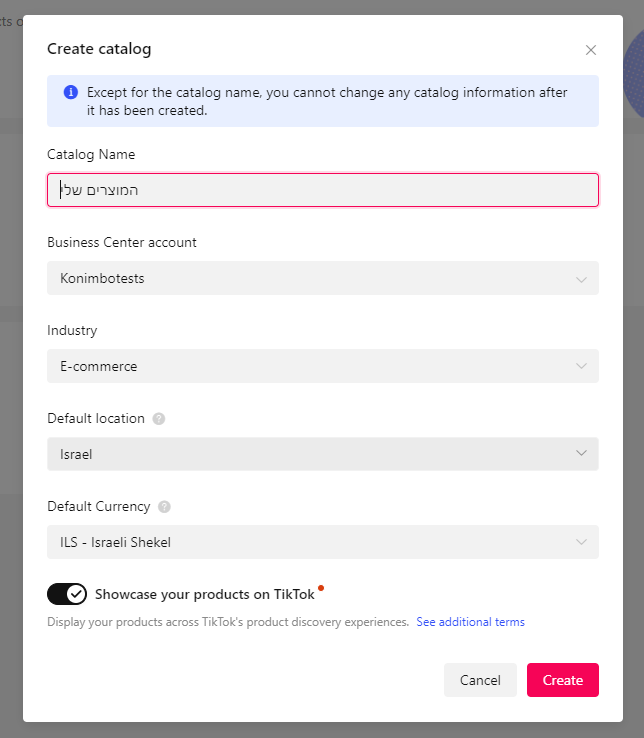Click help icon beside Default Currency
Viewport: 644px width, 738px height.
[164, 507]
